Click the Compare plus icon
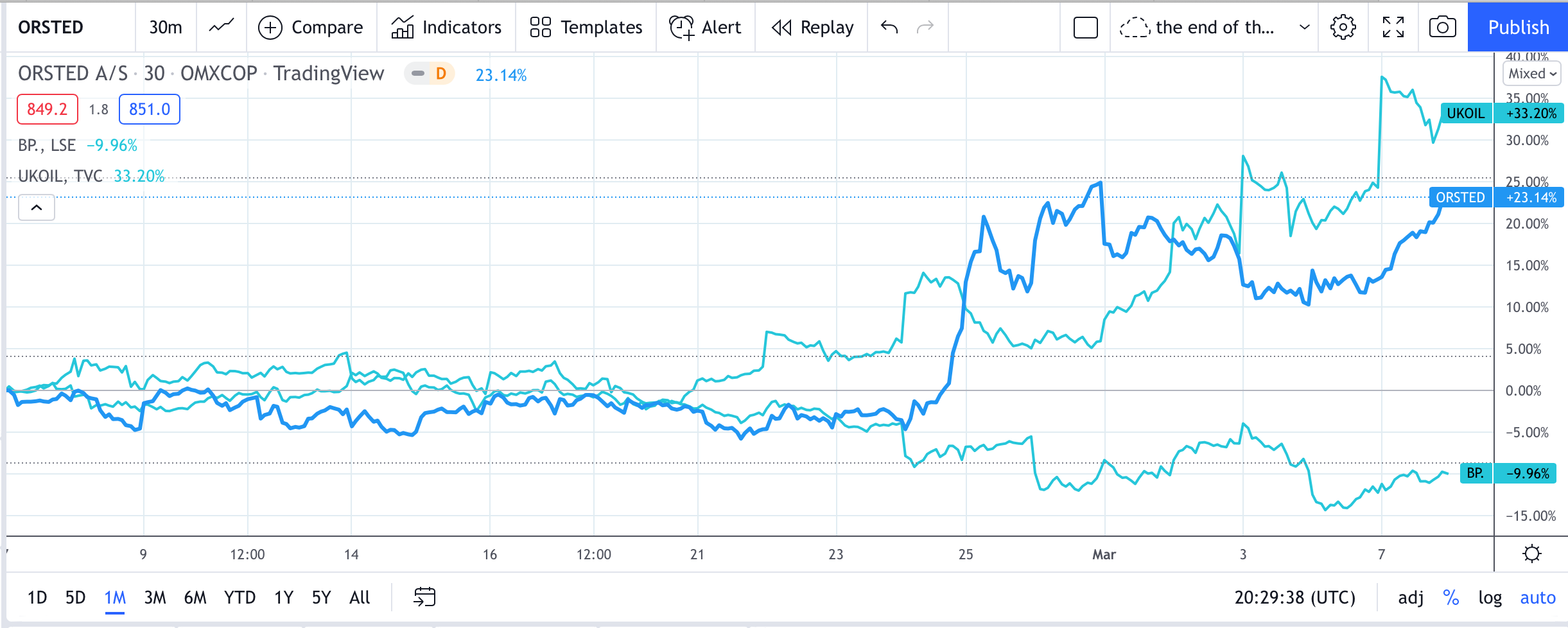Image resolution: width=1568 pixels, height=628 pixels. click(x=270, y=28)
